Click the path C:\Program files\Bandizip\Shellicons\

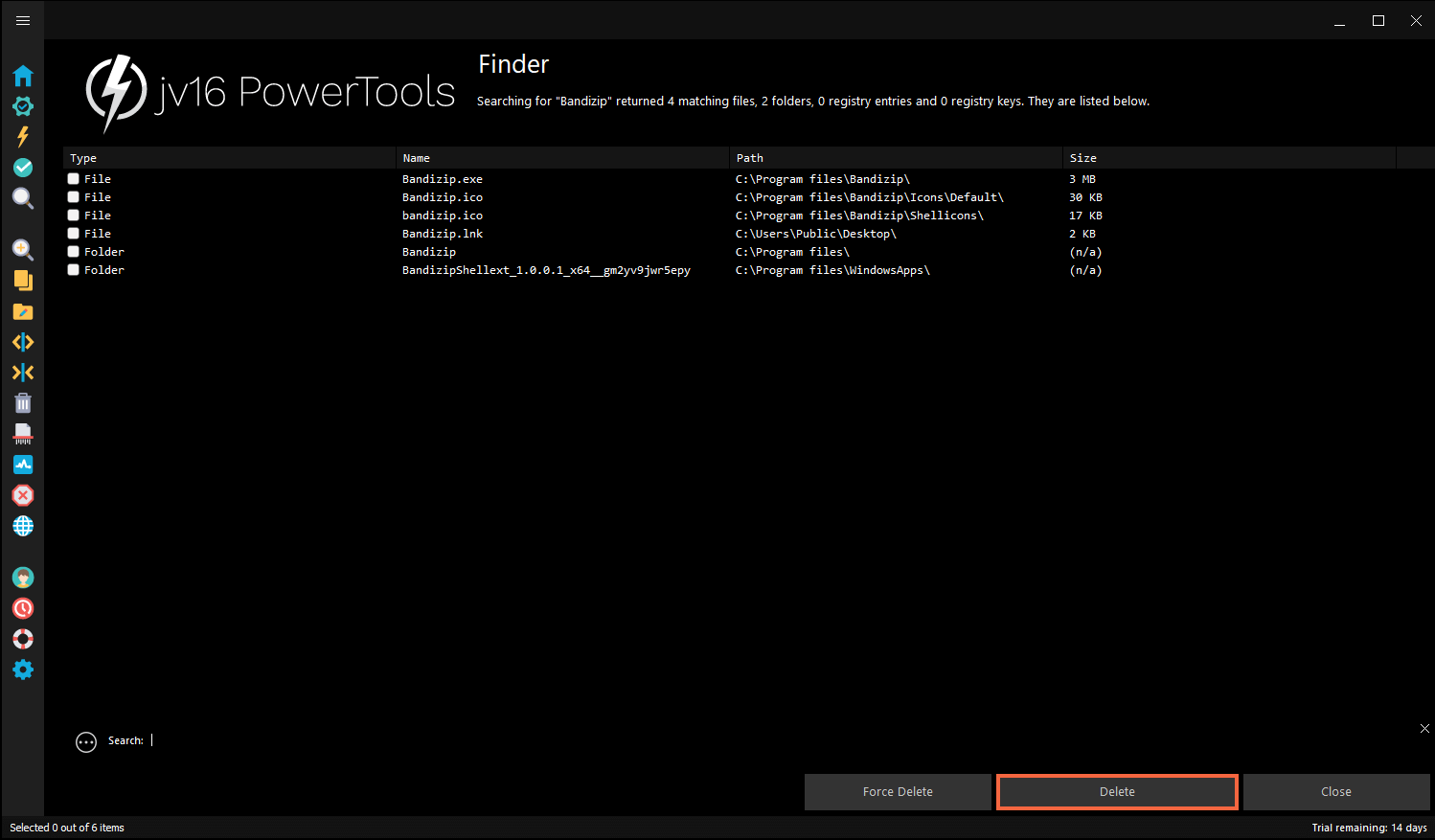pos(859,216)
